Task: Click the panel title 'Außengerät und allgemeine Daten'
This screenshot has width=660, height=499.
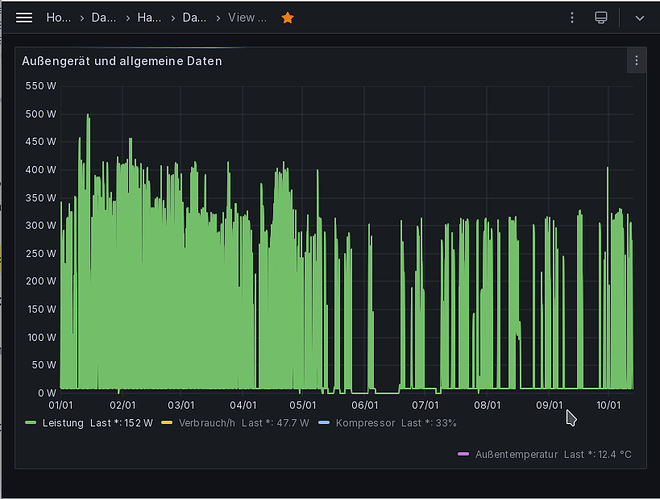Action: point(122,61)
